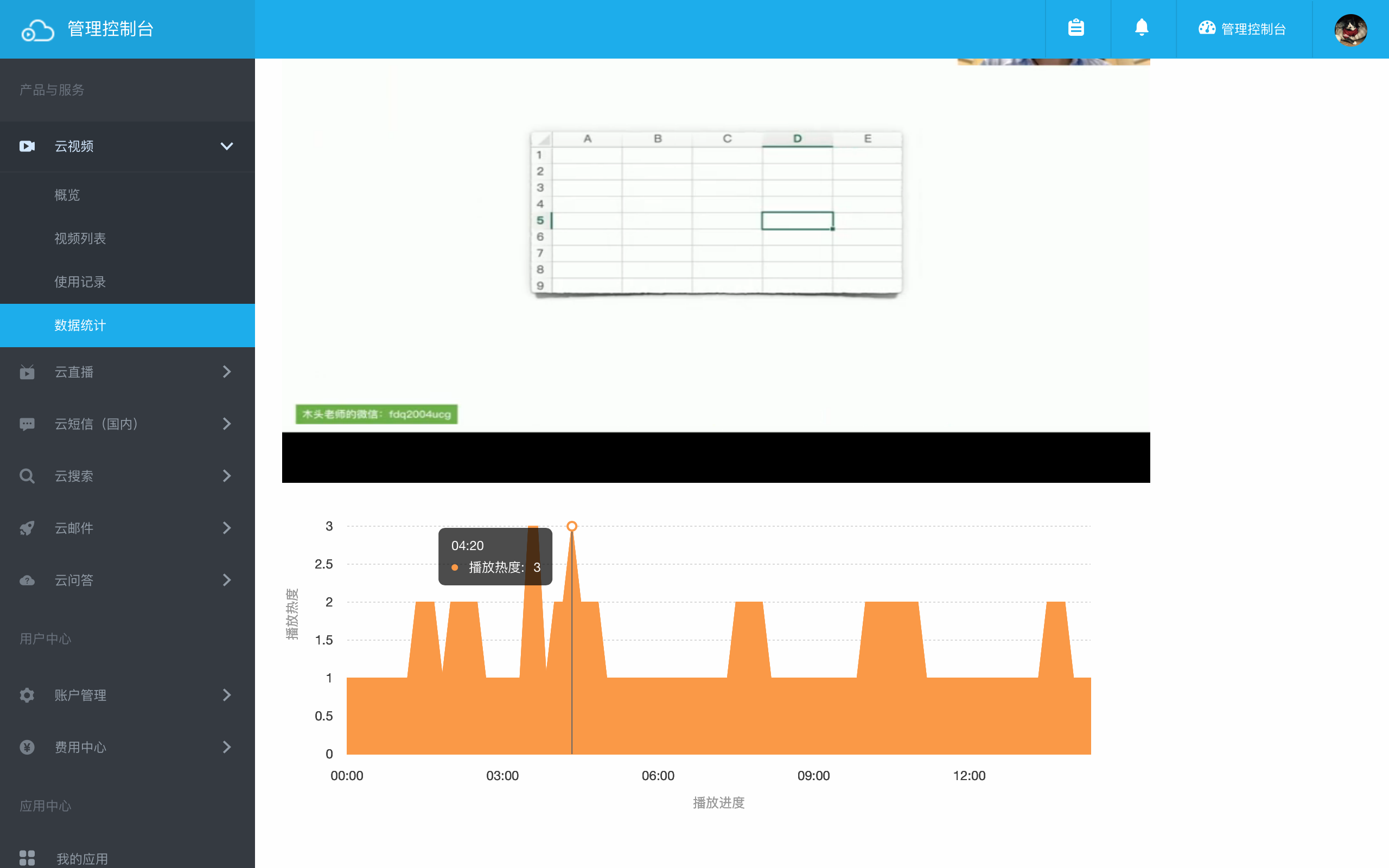Click the 云直播 TV icon
The image size is (1389, 868).
27,372
